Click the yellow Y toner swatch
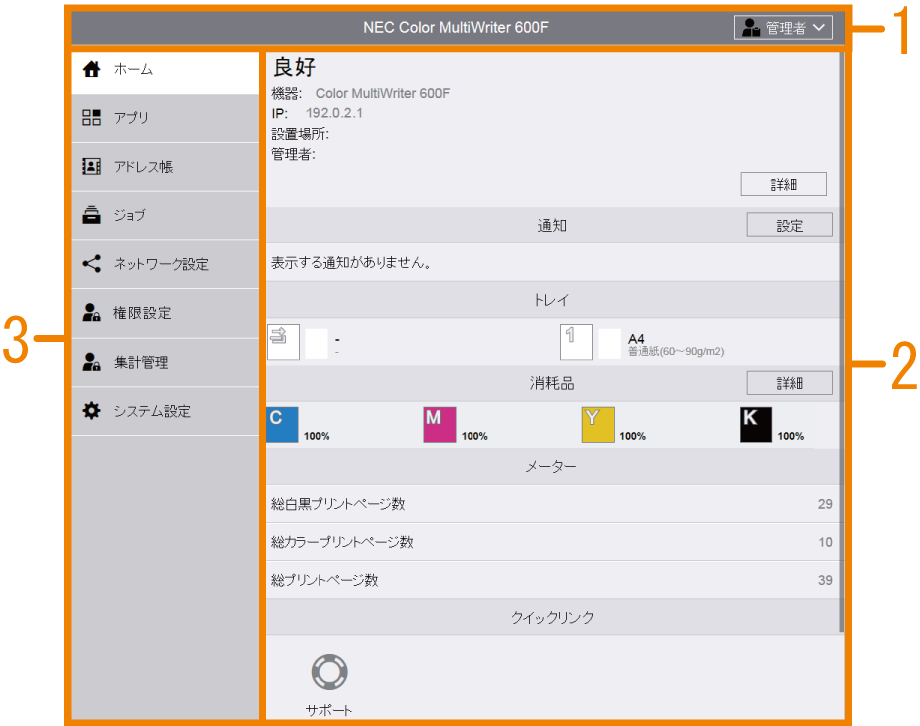This screenshot has width=920, height=726. click(597, 425)
